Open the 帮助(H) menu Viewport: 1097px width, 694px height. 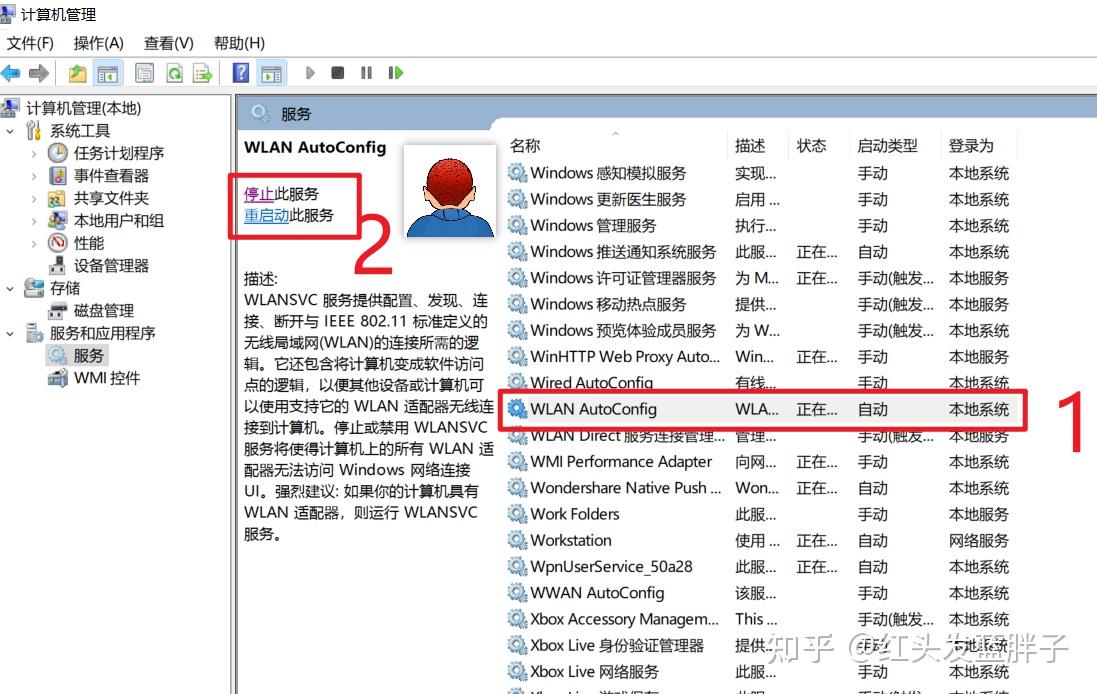point(239,43)
